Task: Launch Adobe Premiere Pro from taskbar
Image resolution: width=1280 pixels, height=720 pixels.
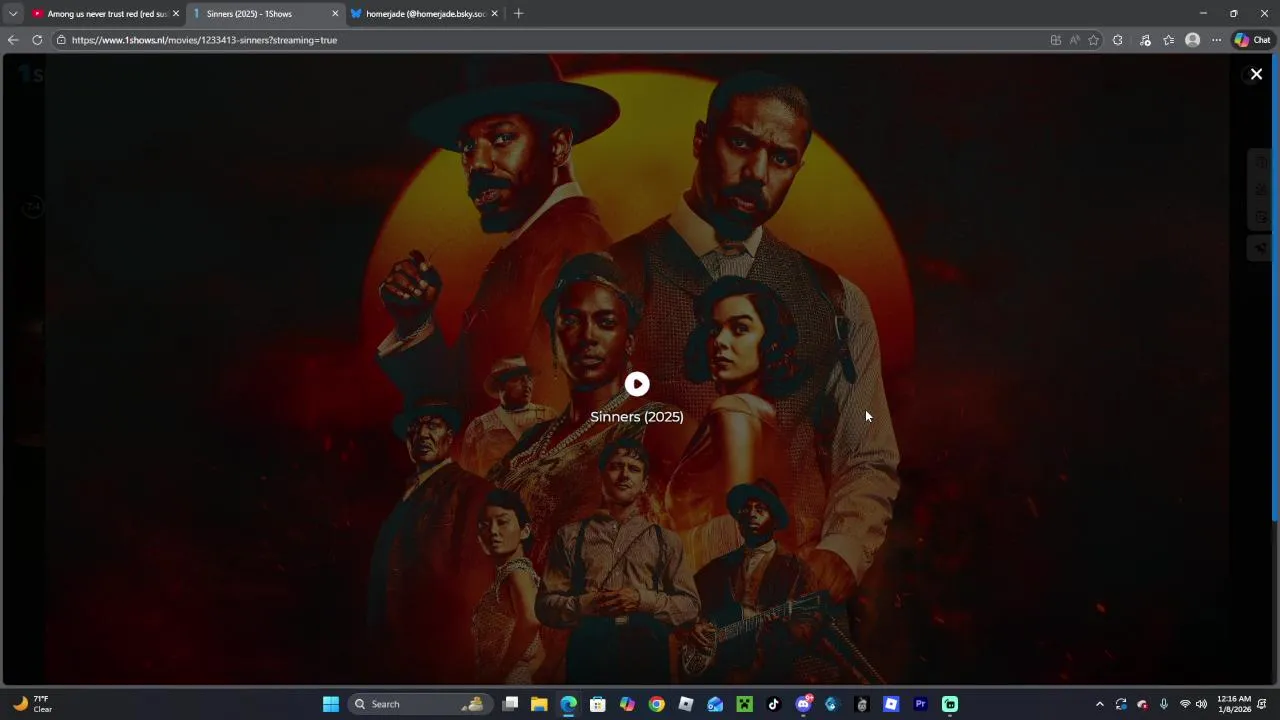Action: tap(920, 704)
